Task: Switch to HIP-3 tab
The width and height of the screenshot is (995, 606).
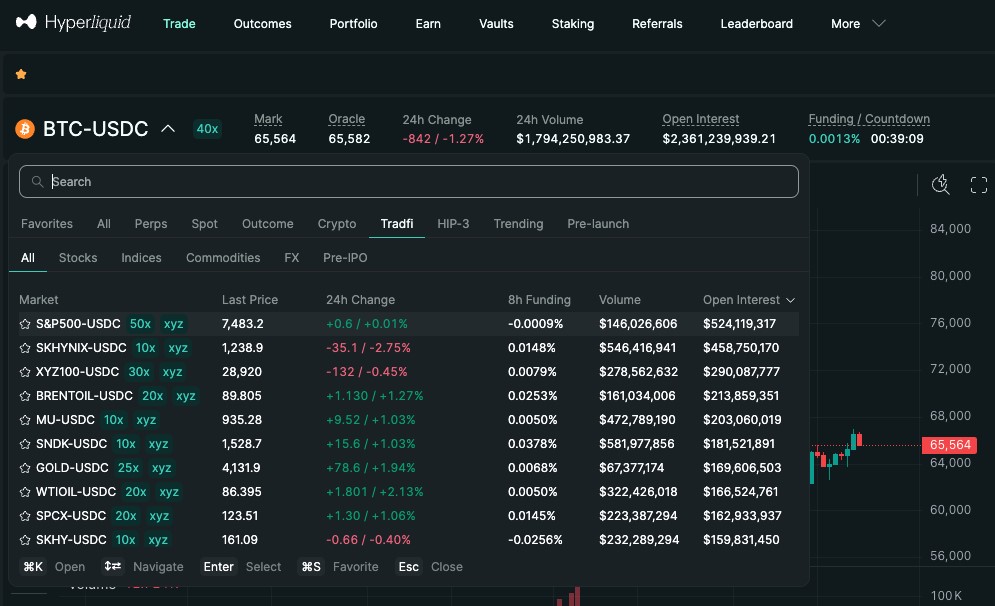Action: point(453,223)
